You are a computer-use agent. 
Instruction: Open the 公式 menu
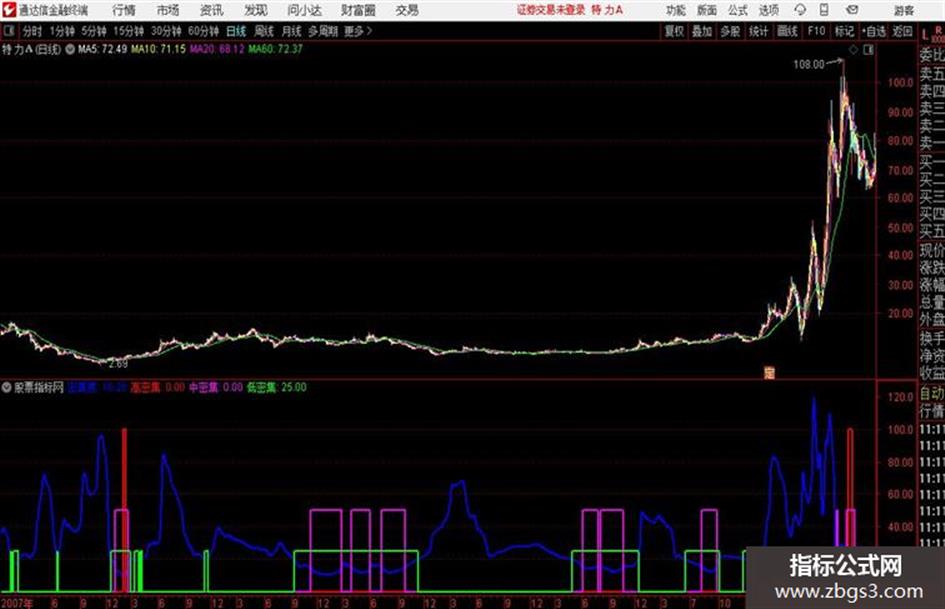click(x=738, y=10)
